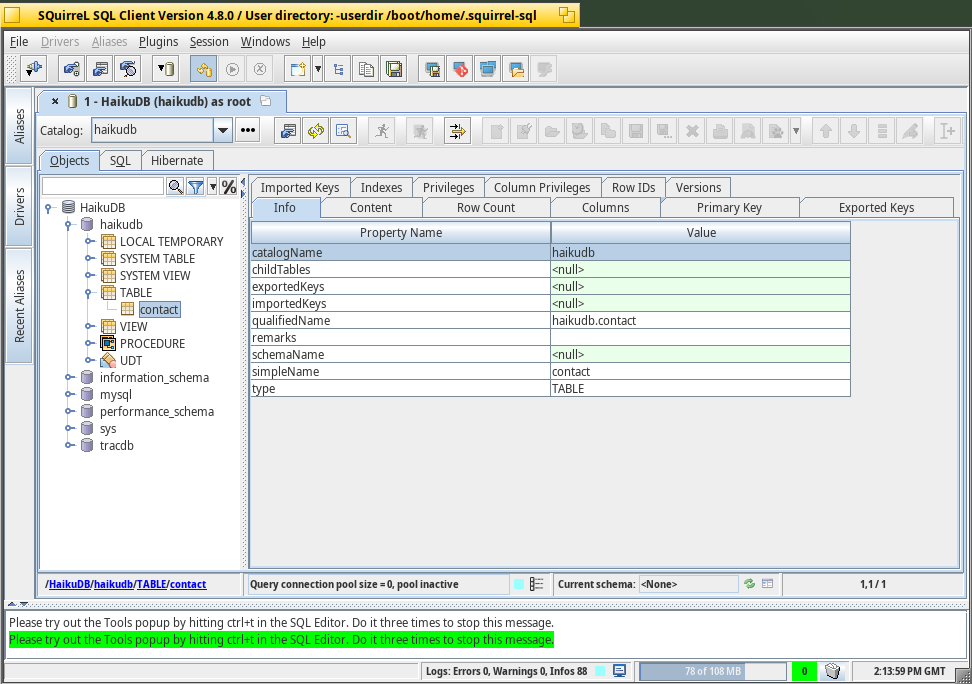Click the cascade windows toolbar icon
The width and height of the screenshot is (972, 684).
click(488, 69)
